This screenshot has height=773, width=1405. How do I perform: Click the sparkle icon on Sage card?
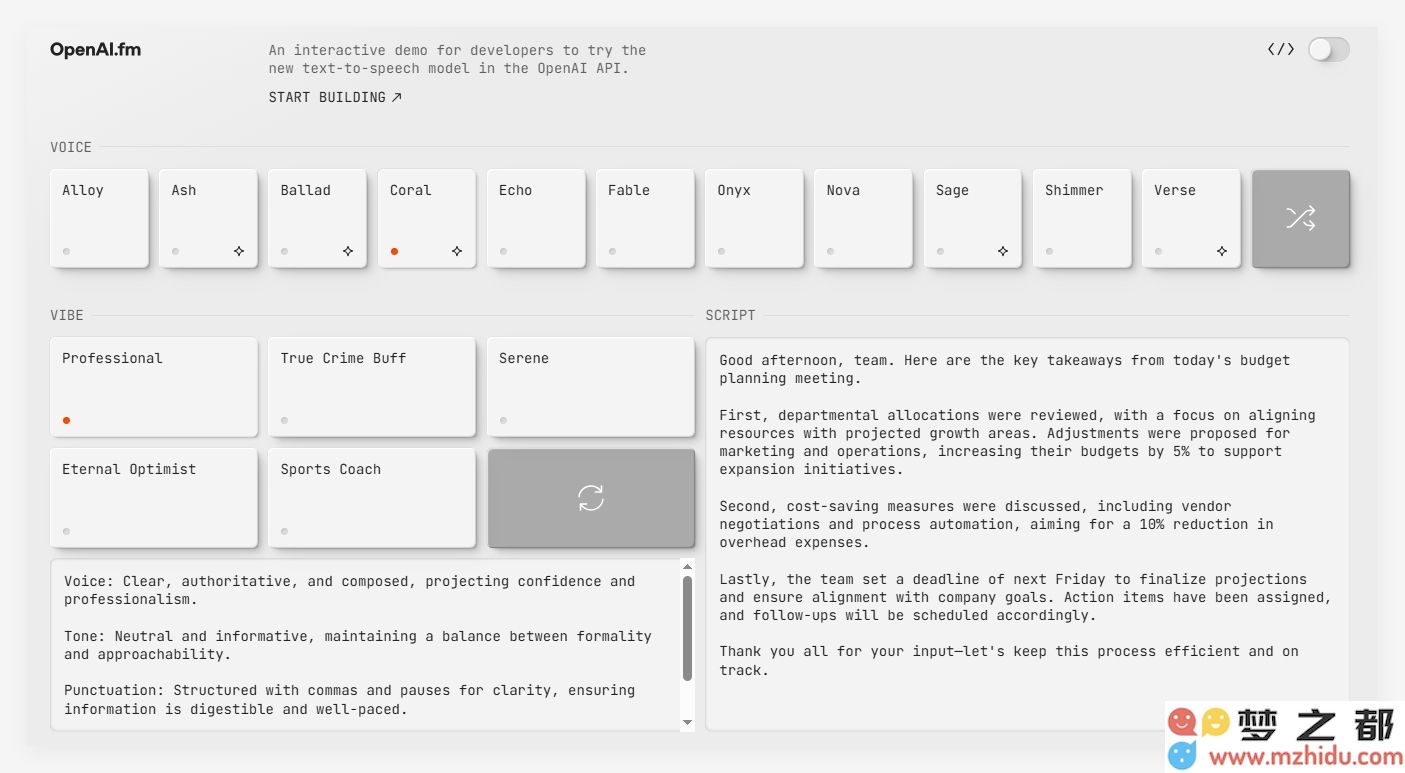pyautogui.click(x=1003, y=251)
